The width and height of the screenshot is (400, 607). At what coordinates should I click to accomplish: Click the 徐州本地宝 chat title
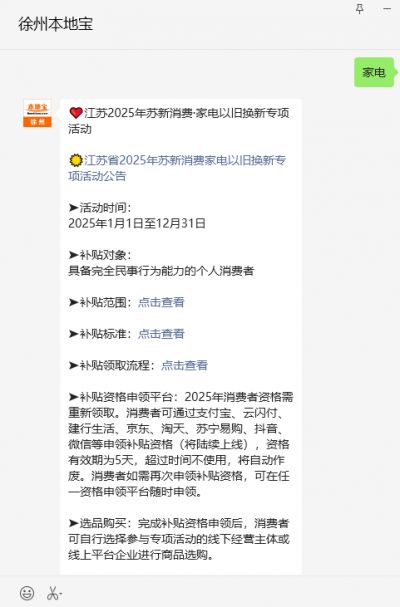[56, 24]
